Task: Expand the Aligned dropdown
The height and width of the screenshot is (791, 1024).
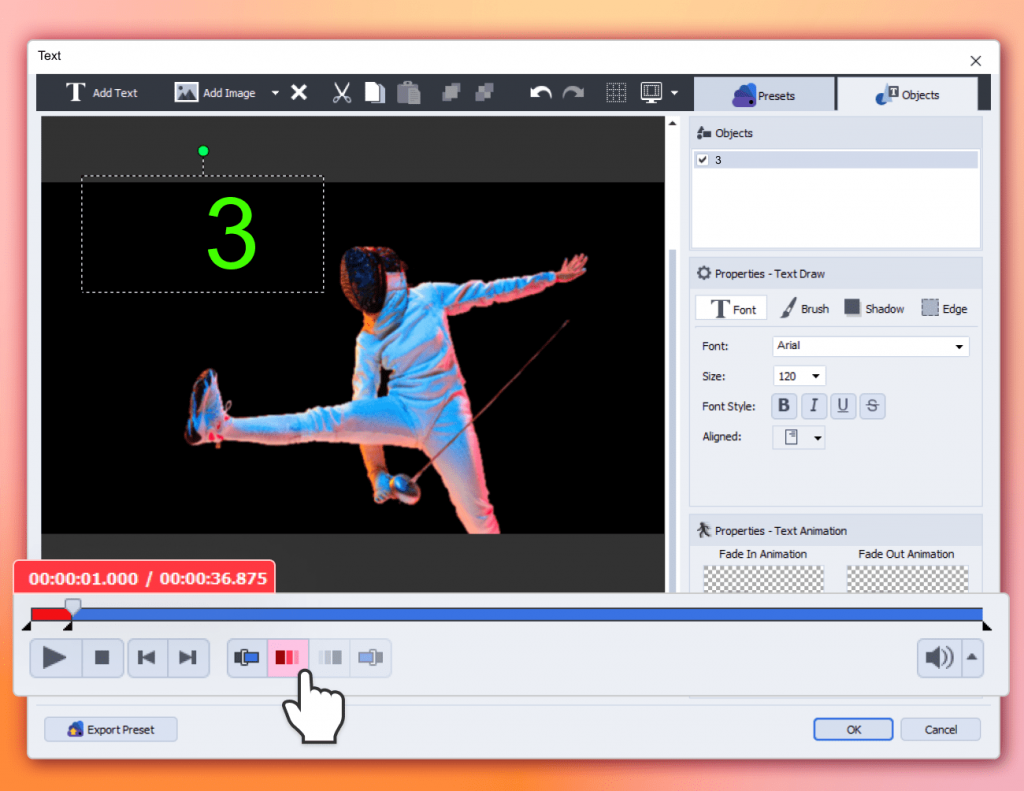Action: [x=799, y=437]
